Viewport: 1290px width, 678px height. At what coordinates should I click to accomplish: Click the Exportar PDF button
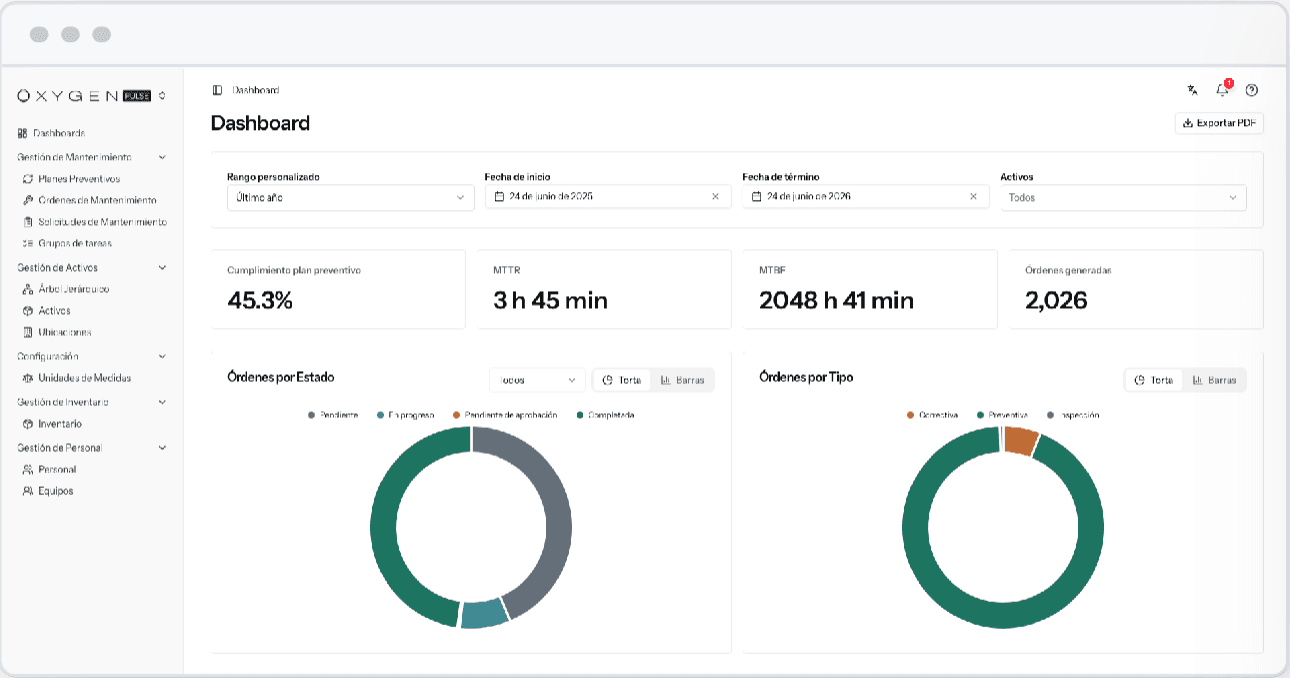1219,123
